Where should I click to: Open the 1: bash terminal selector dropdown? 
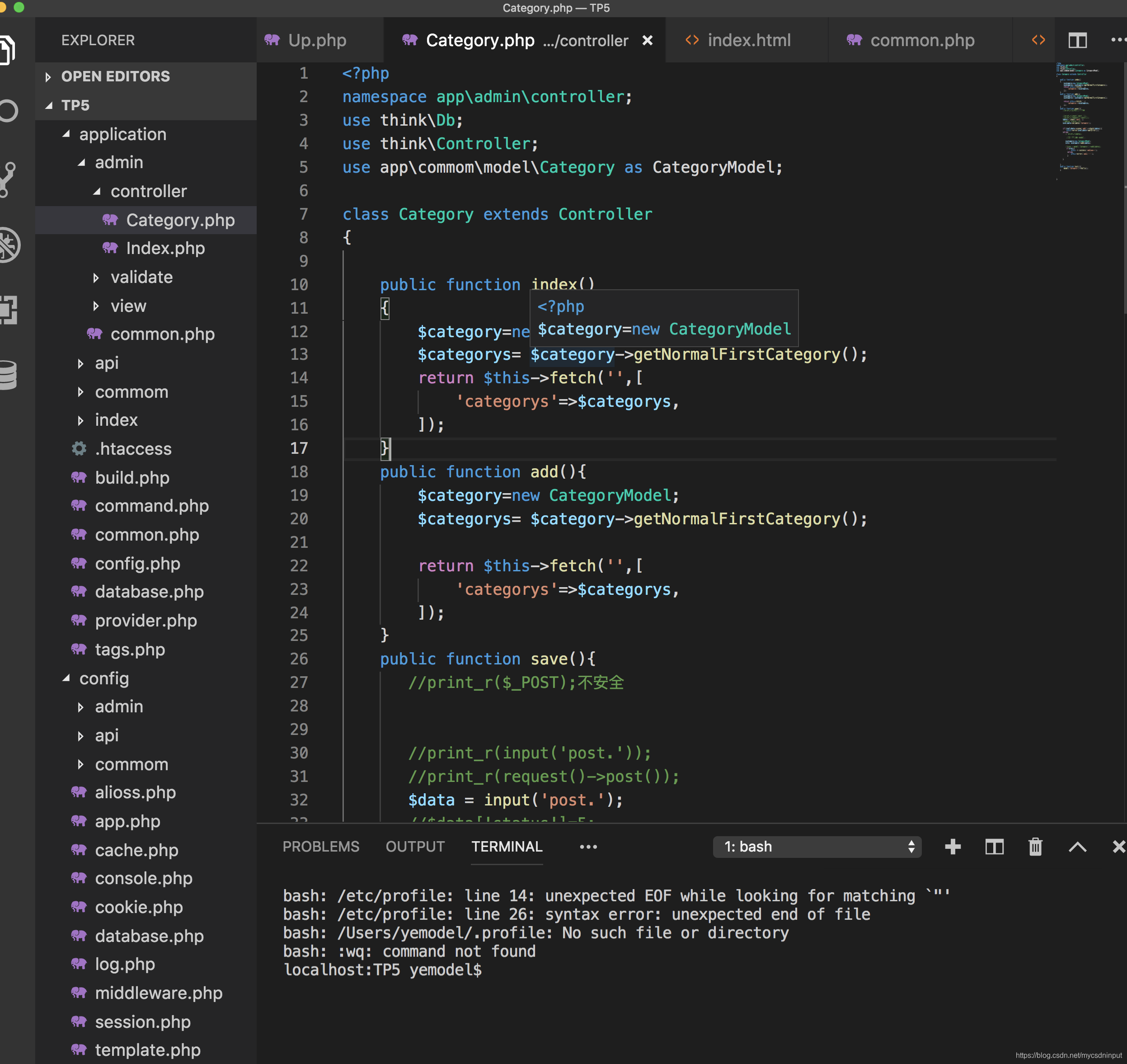click(817, 847)
